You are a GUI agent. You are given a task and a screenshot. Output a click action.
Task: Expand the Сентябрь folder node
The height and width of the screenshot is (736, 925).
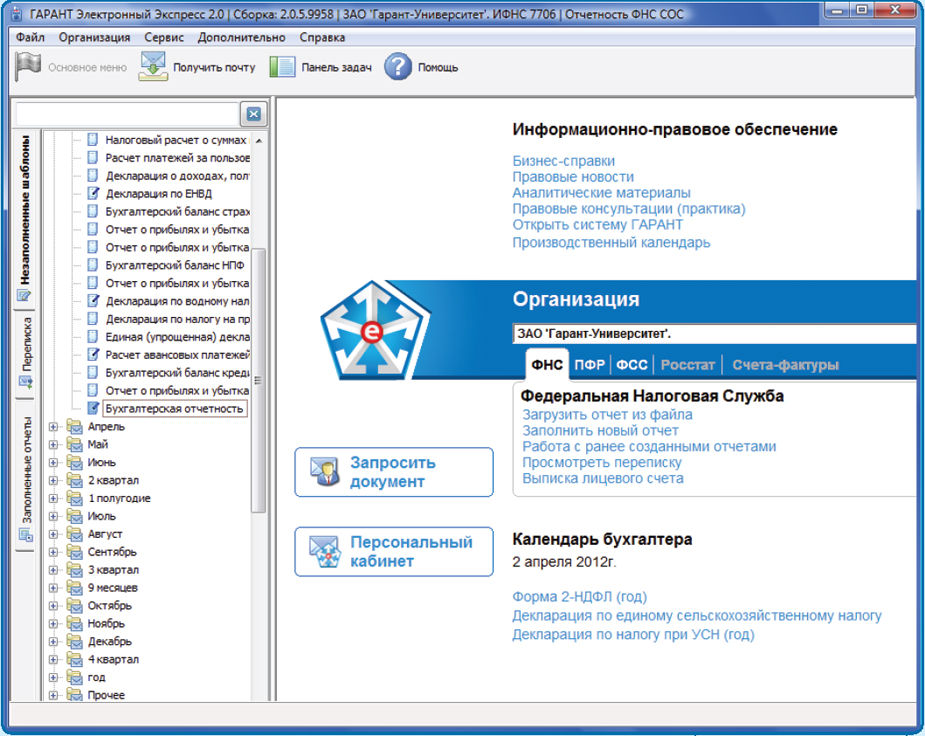(54, 552)
